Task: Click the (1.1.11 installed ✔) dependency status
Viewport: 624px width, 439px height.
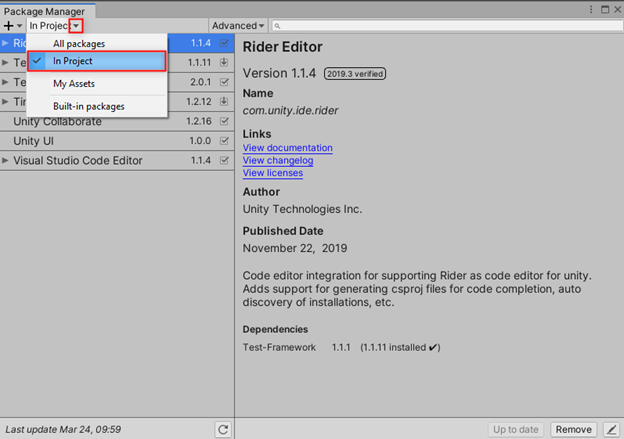Action: [x=400, y=347]
